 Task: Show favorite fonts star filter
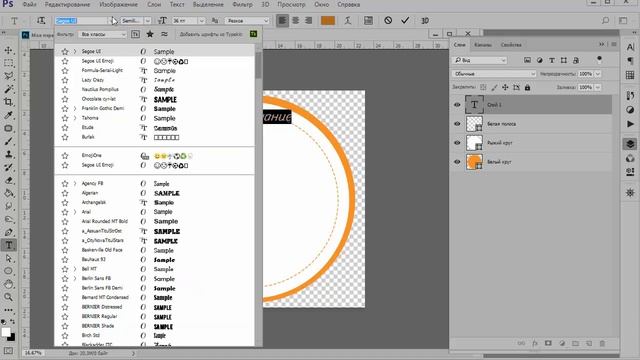click(150, 34)
